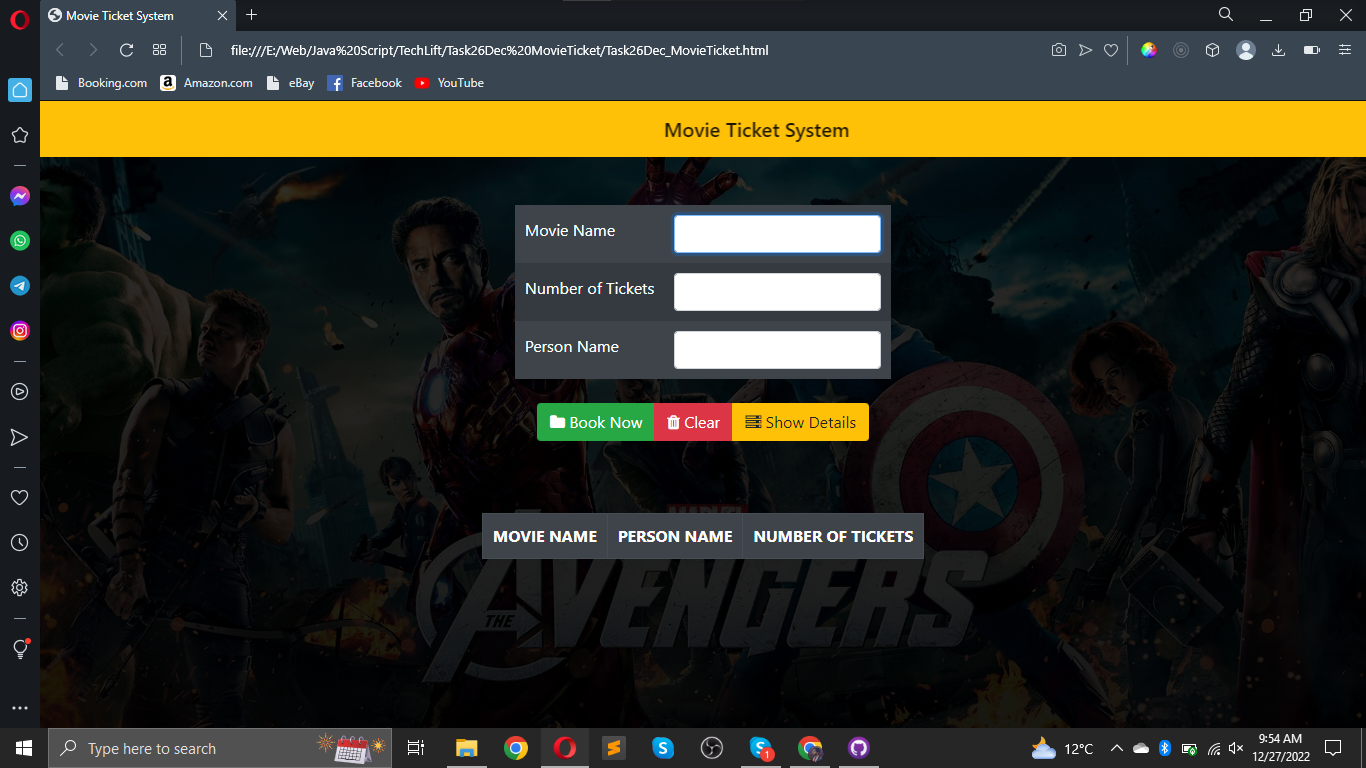Open a new tab with plus button
1366x768 pixels.
click(x=251, y=15)
